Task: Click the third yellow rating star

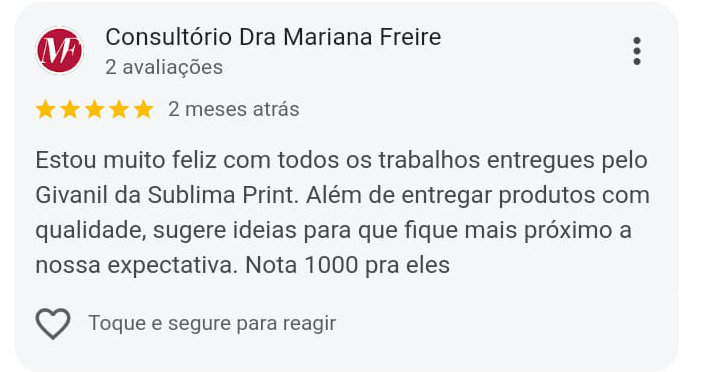Action: 95,109
